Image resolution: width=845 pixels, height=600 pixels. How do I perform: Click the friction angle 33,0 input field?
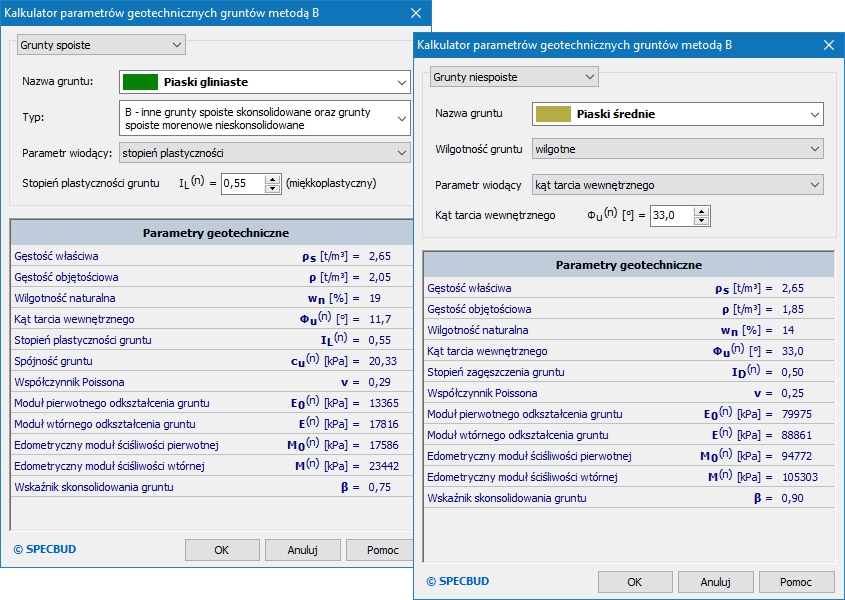click(x=670, y=215)
